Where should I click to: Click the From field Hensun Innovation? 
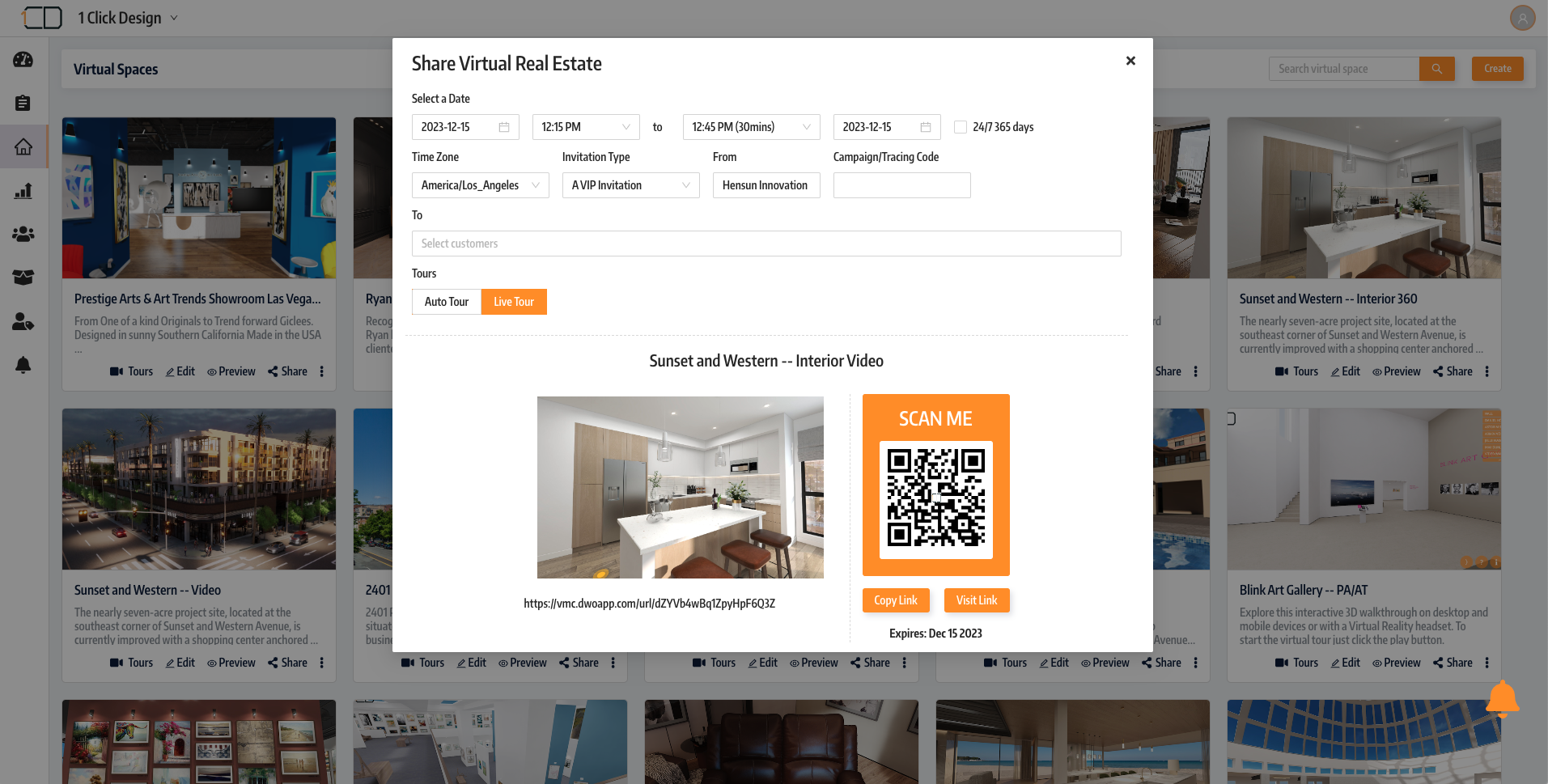766,185
